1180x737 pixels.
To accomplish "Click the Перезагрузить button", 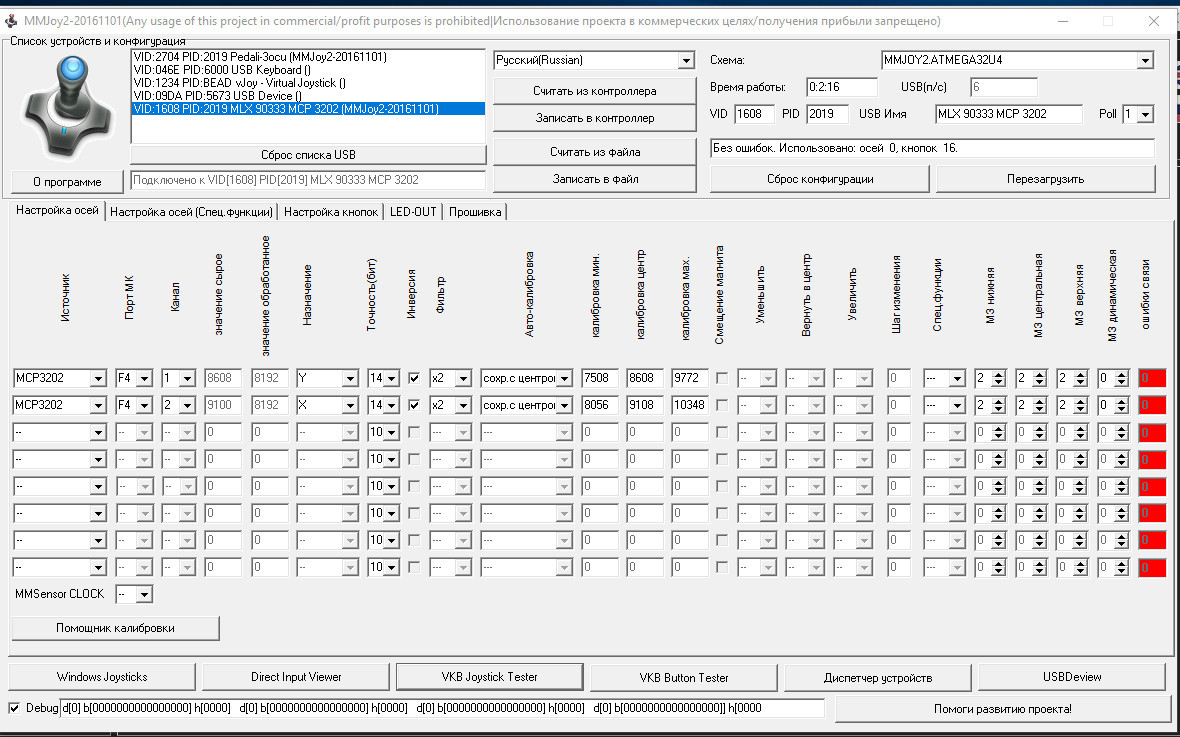I will pos(1045,179).
